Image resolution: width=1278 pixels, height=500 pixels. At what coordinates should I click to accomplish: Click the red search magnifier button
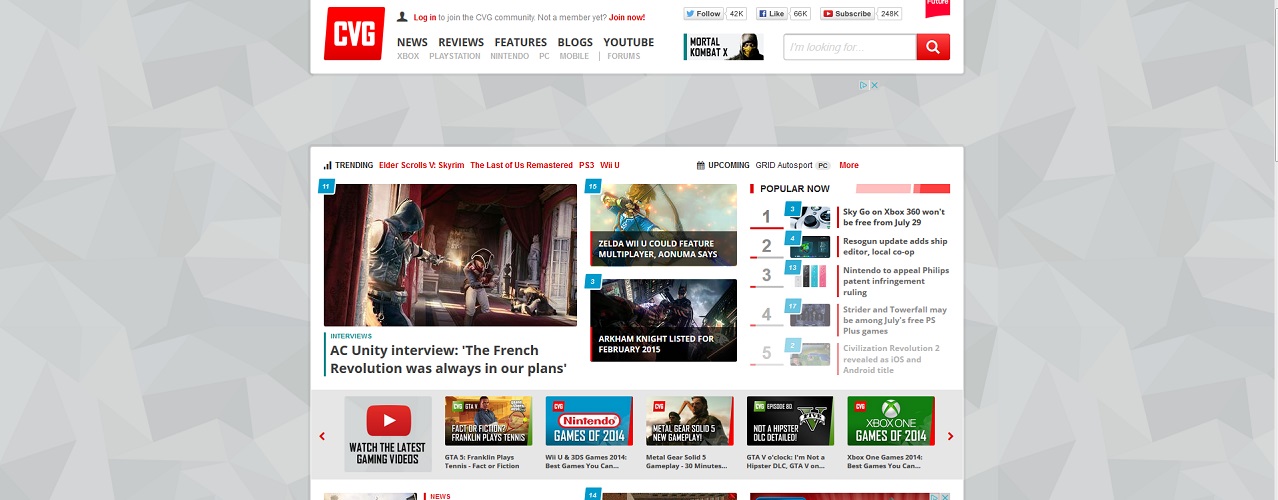[x=933, y=47]
